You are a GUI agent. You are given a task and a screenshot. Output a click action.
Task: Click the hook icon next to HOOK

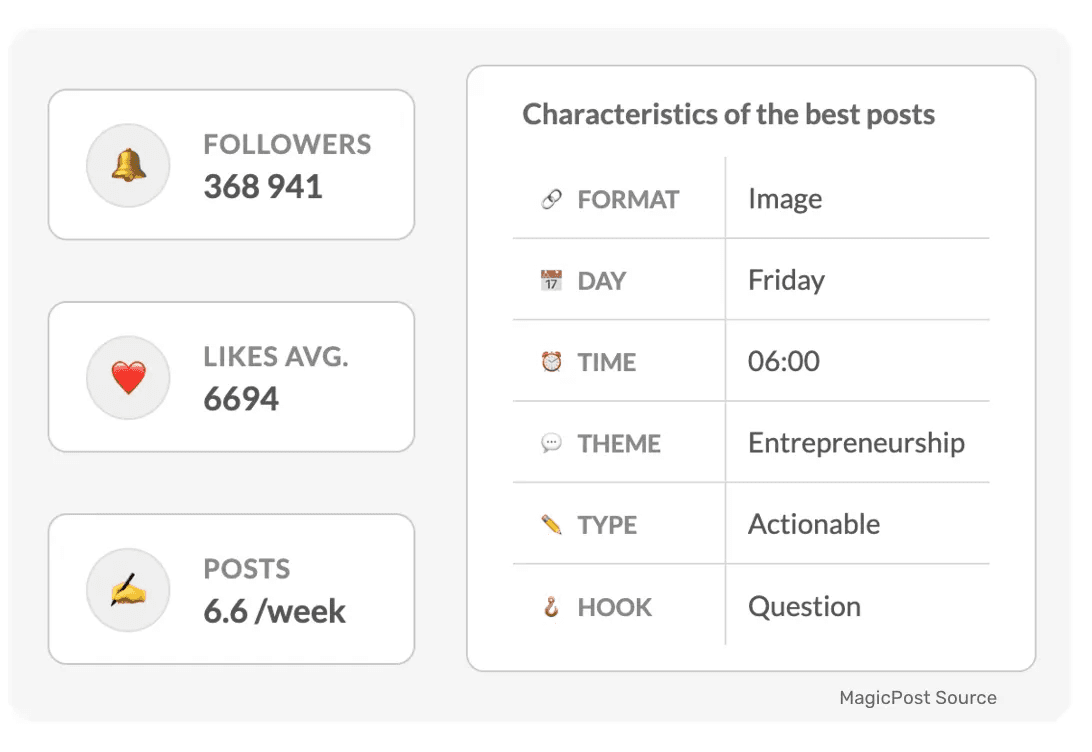(552, 606)
